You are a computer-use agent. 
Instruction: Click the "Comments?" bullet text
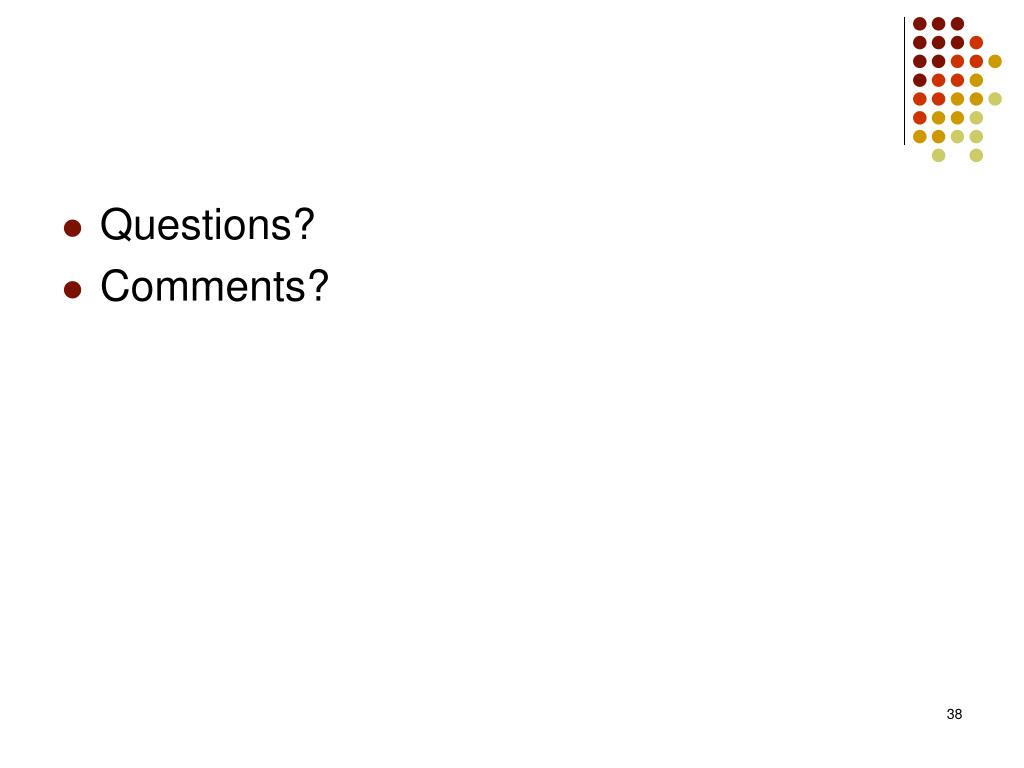[214, 286]
